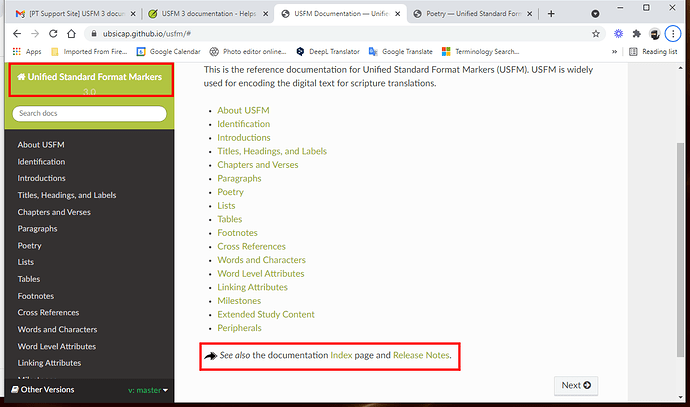The height and width of the screenshot is (407, 690).
Task: Click Other Versions book icon
Action: 15,389
